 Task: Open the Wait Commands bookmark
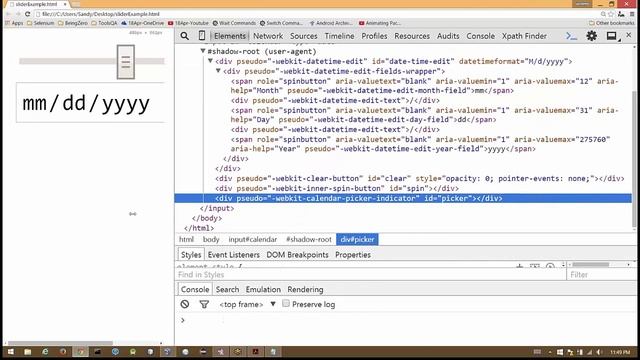pyautogui.click(x=234, y=23)
